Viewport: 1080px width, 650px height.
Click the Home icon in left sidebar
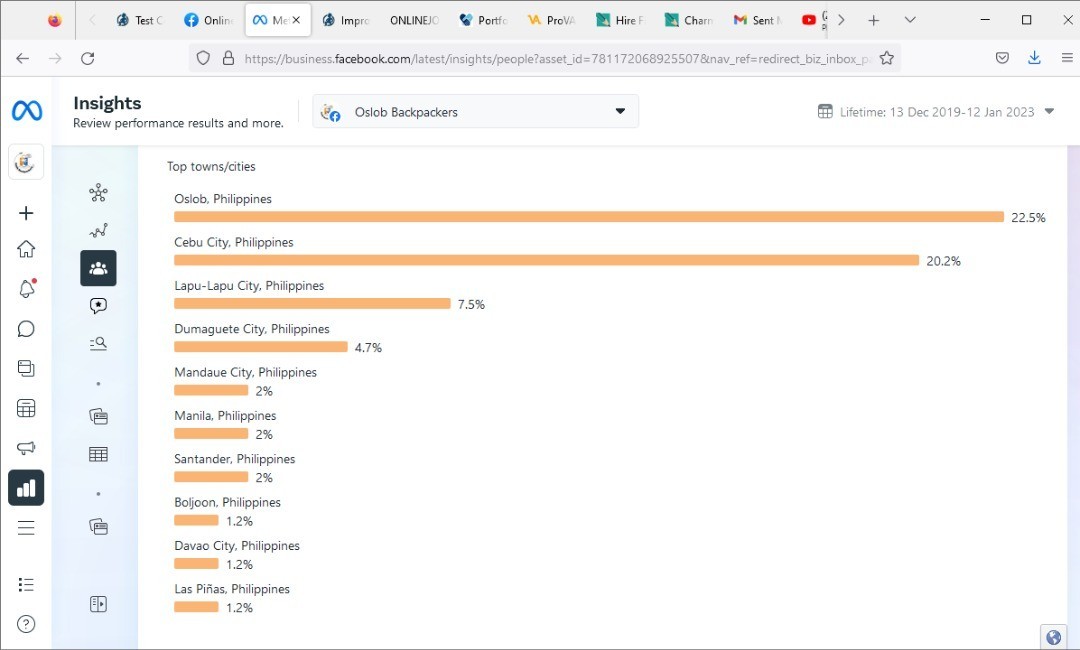tap(27, 250)
